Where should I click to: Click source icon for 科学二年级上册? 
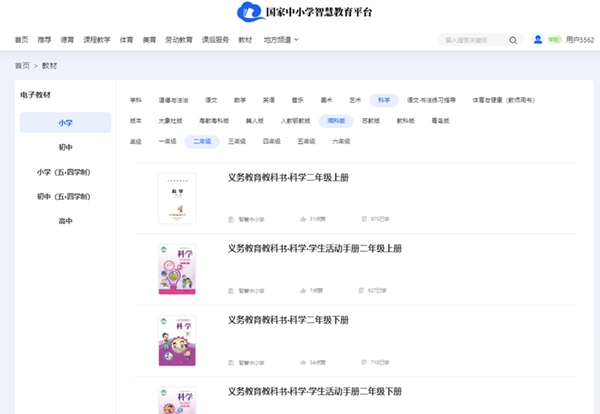[x=231, y=219]
